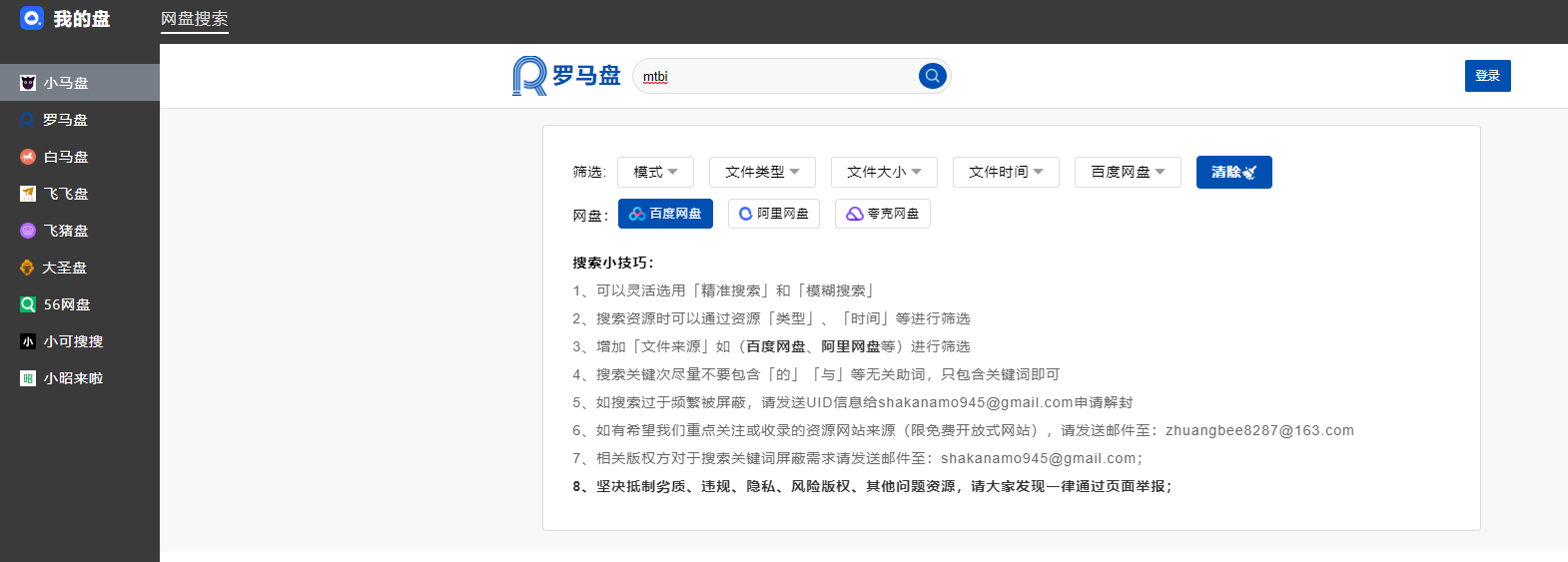Open 小昭来啦 from the sidebar
The width and height of the screenshot is (1568, 562).
(x=80, y=378)
